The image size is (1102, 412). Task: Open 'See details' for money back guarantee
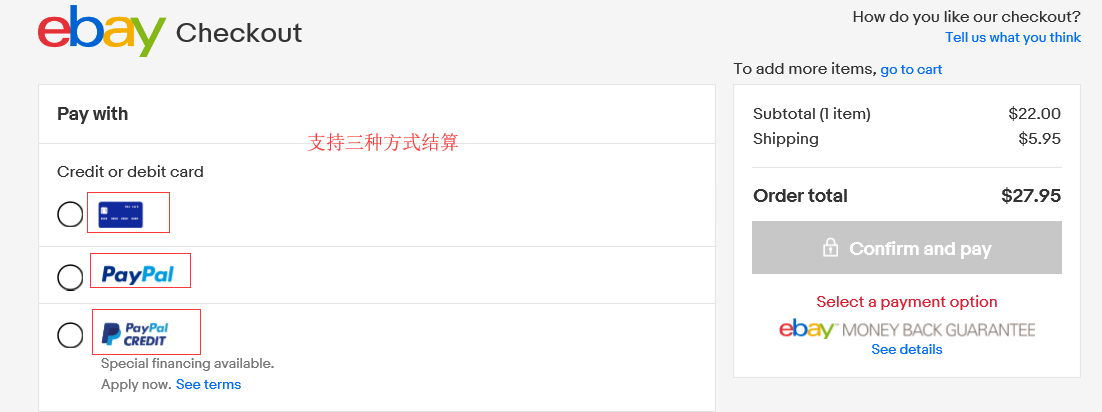coord(906,349)
